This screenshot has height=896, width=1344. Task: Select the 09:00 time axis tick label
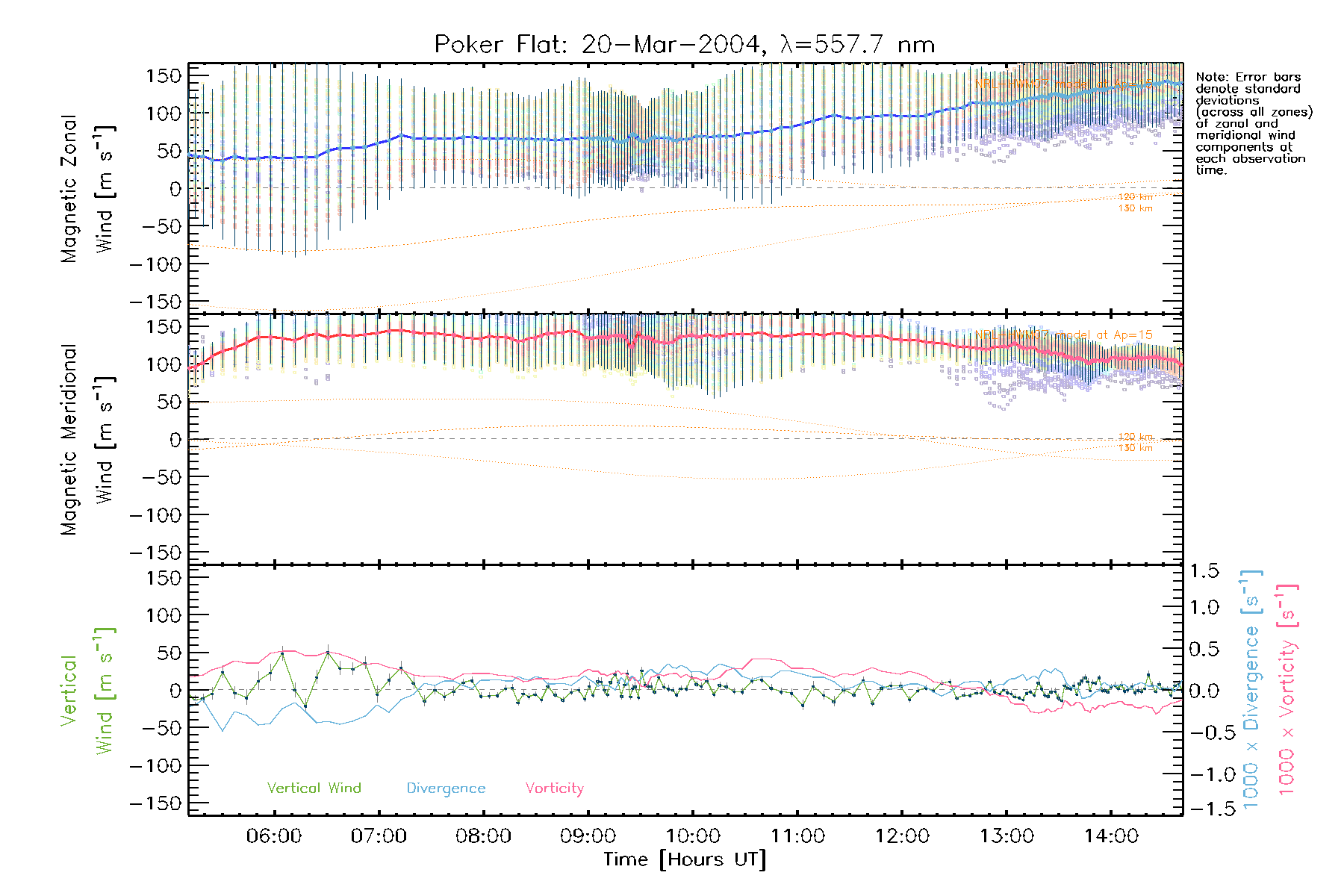[588, 836]
